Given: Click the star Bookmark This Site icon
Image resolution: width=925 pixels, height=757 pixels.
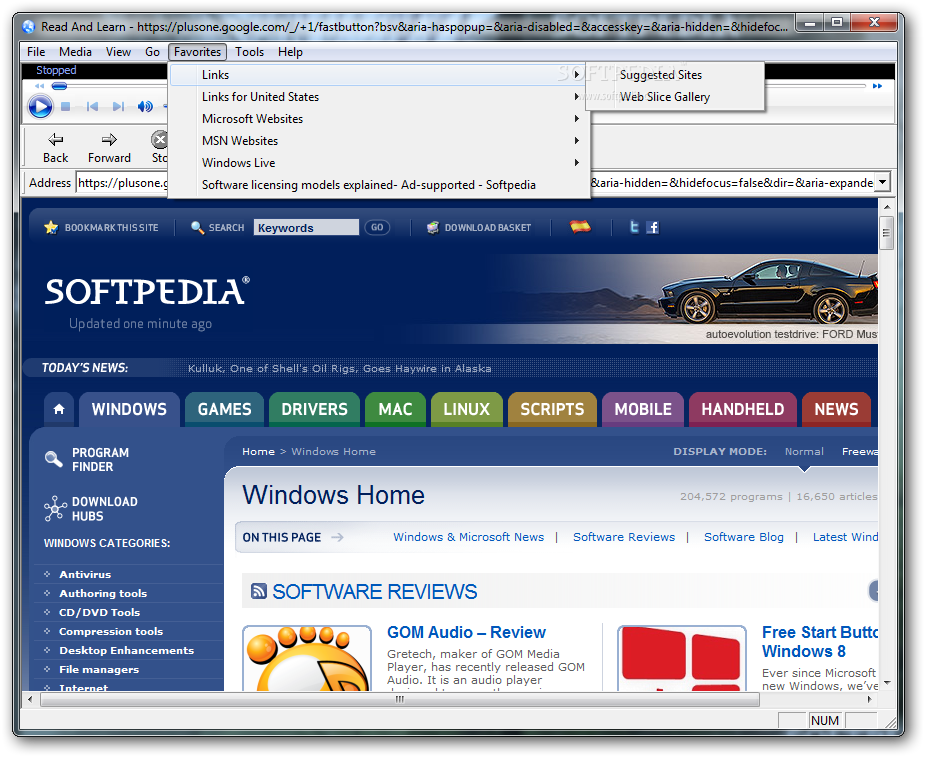Looking at the screenshot, I should tap(51, 227).
